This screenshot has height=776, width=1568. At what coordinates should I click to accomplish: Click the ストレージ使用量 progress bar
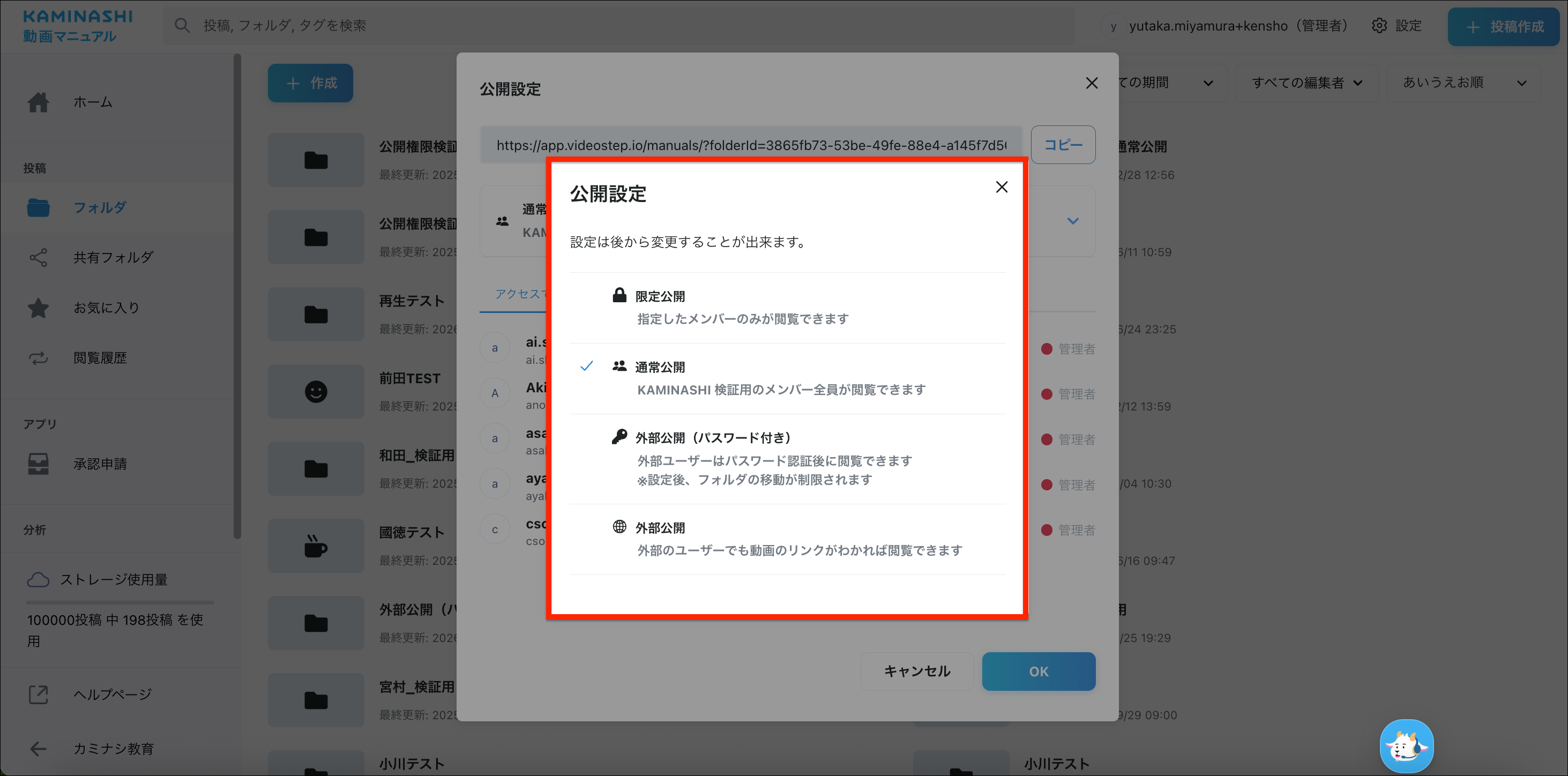(x=120, y=602)
